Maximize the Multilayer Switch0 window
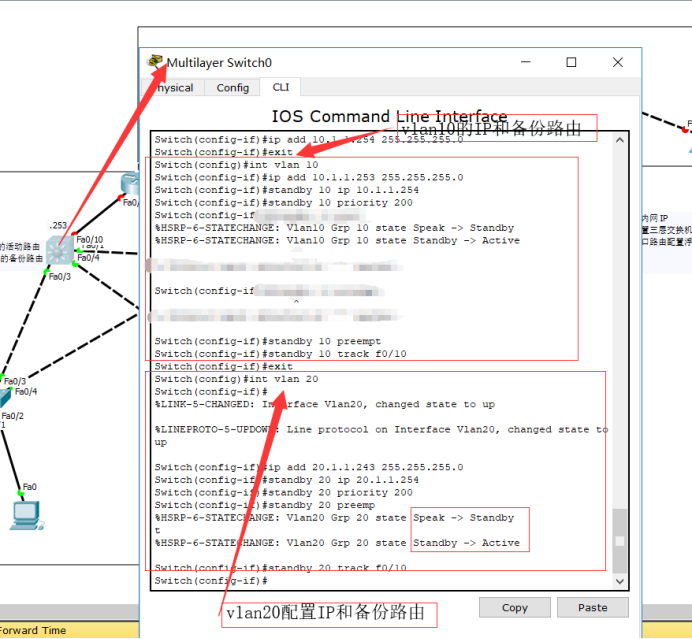692x639 pixels. (571, 62)
